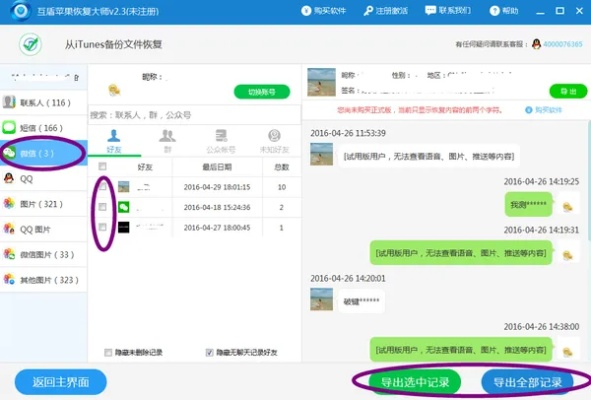The height and width of the screenshot is (400, 591).
Task: Click black avatar in third friend row
Action: coord(124,227)
